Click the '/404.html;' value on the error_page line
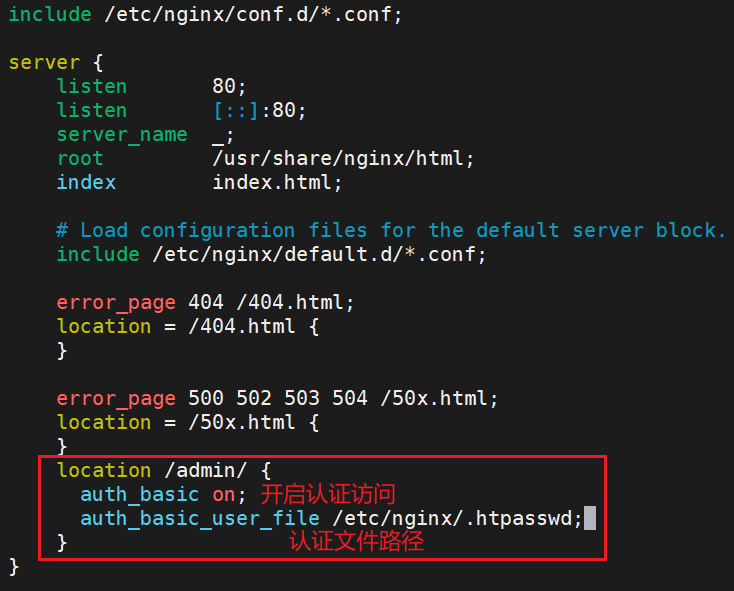 pyautogui.click(x=295, y=302)
